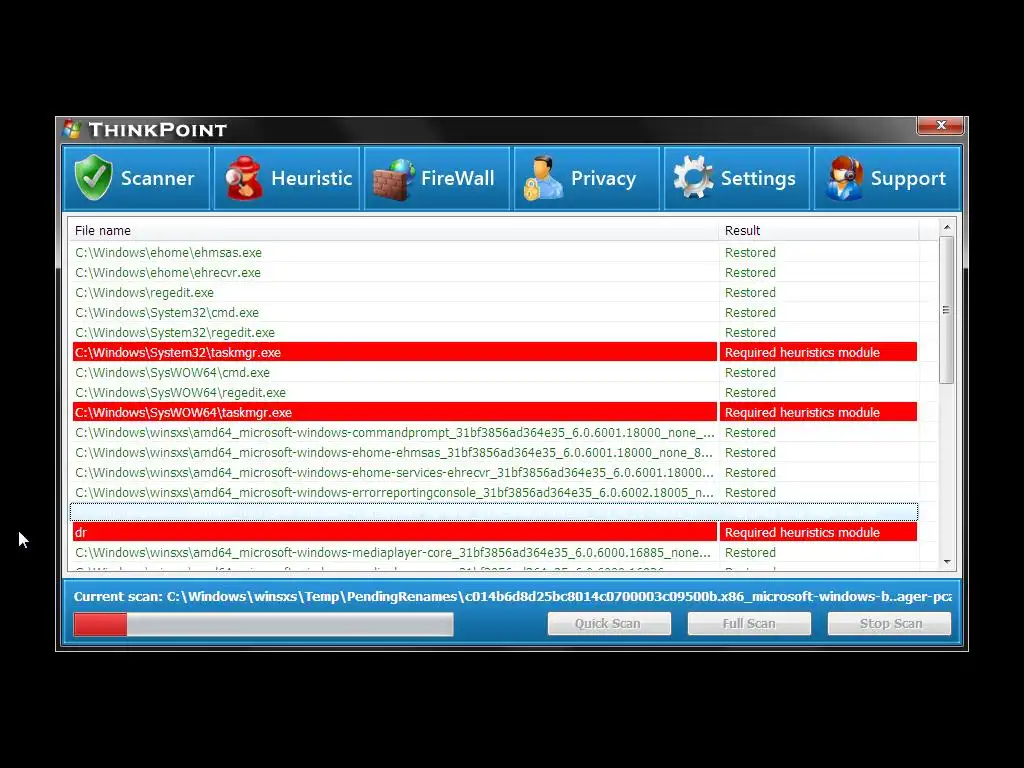Click the Full Scan button
1024x768 pixels.
click(749, 624)
